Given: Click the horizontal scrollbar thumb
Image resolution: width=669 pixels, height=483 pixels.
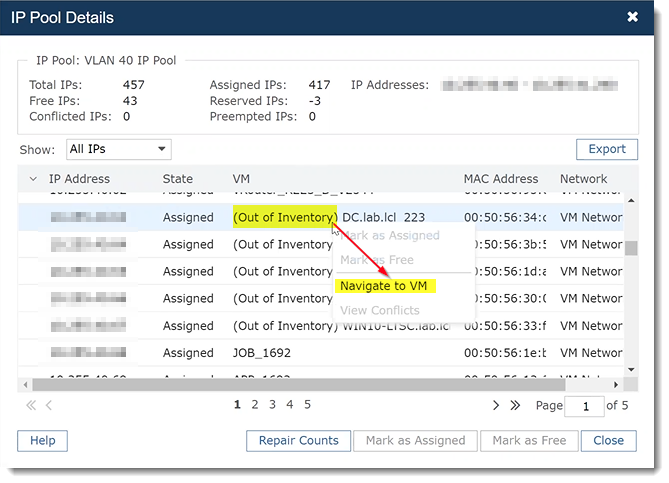Looking at the screenshot, I should click(299, 384).
